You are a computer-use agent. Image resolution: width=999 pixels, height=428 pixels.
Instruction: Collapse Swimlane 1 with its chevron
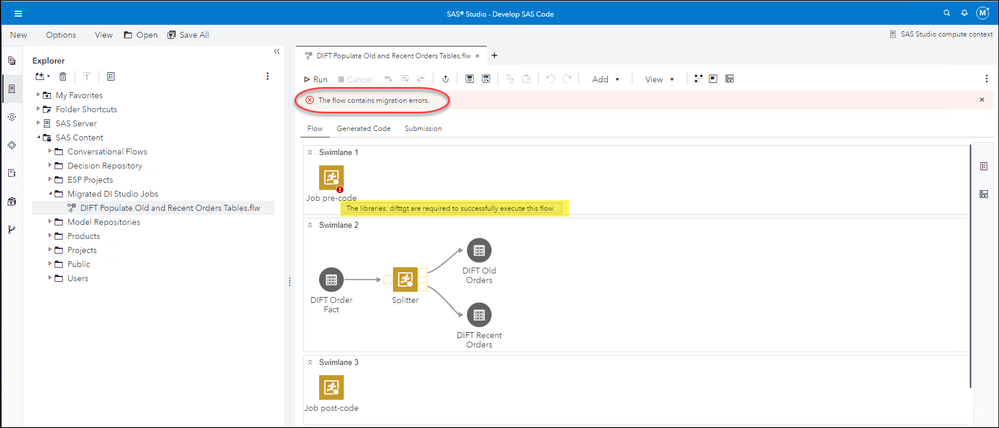(310, 152)
